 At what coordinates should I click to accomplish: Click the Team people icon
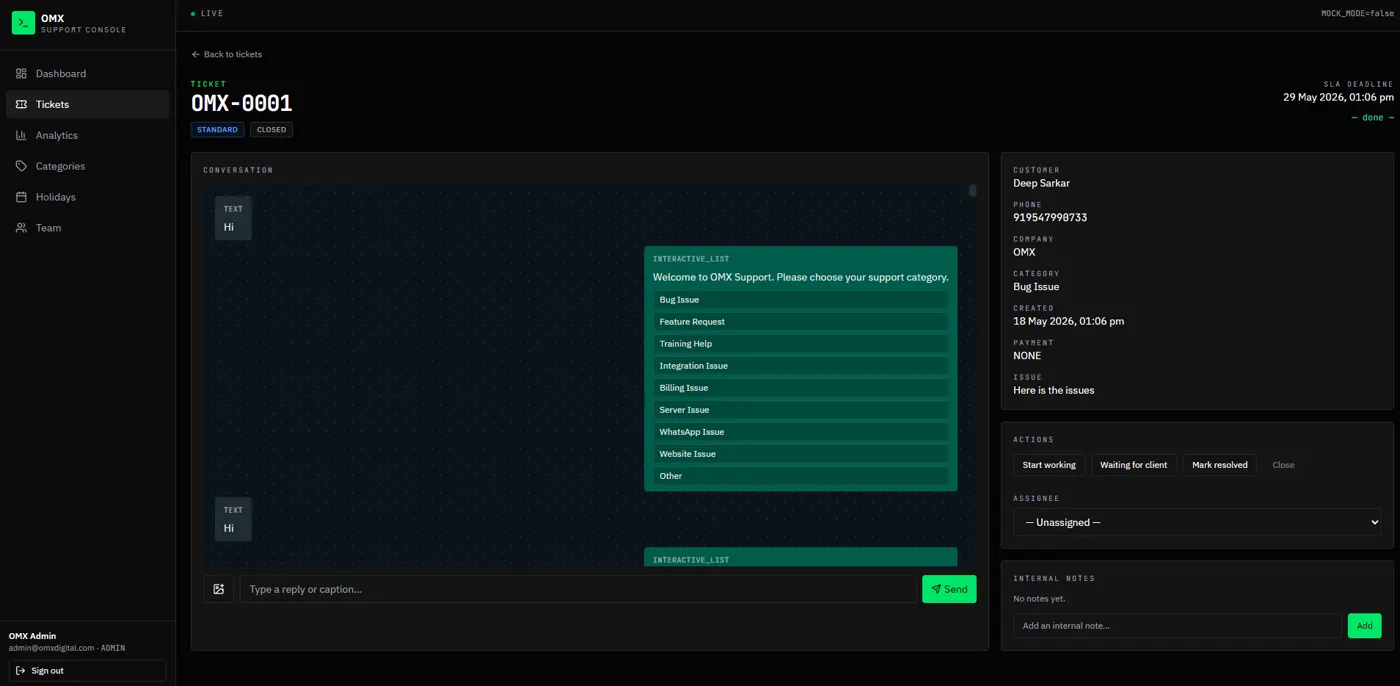pos(21,229)
